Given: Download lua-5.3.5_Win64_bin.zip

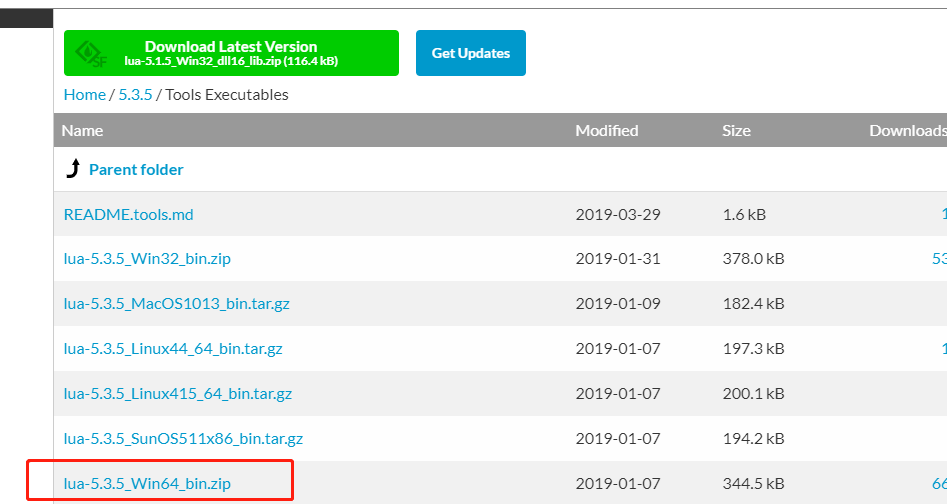Looking at the screenshot, I should pos(147,484).
